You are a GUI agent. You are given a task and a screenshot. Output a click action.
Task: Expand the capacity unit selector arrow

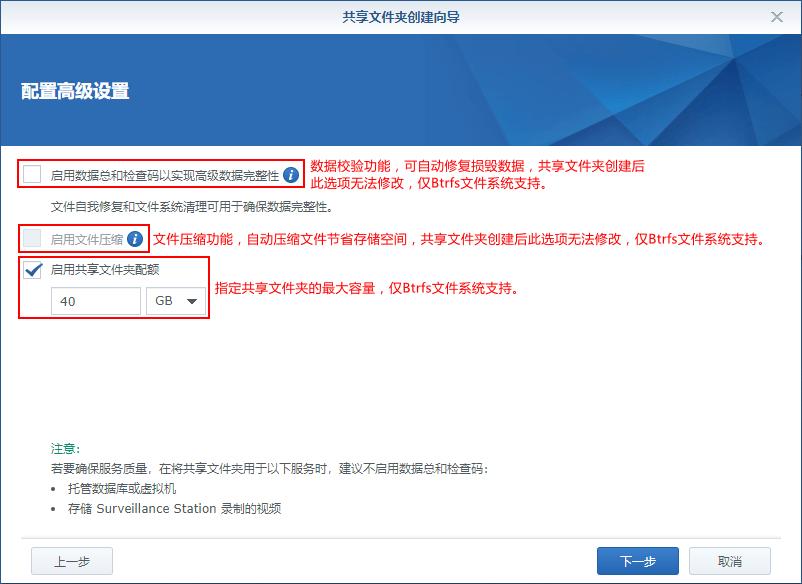tap(193, 300)
